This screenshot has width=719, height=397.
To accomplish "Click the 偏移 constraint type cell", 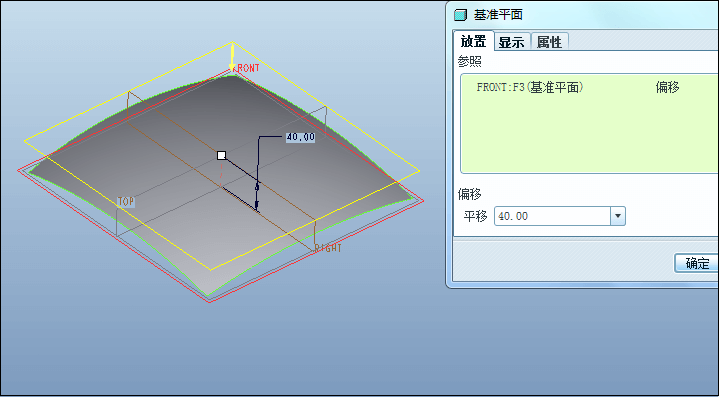I will tap(667, 87).
